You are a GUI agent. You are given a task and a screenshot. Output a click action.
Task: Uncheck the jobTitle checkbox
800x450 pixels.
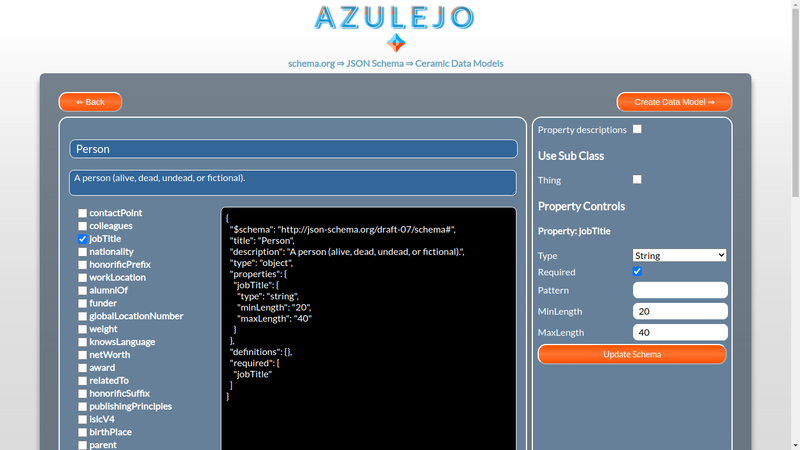point(82,239)
